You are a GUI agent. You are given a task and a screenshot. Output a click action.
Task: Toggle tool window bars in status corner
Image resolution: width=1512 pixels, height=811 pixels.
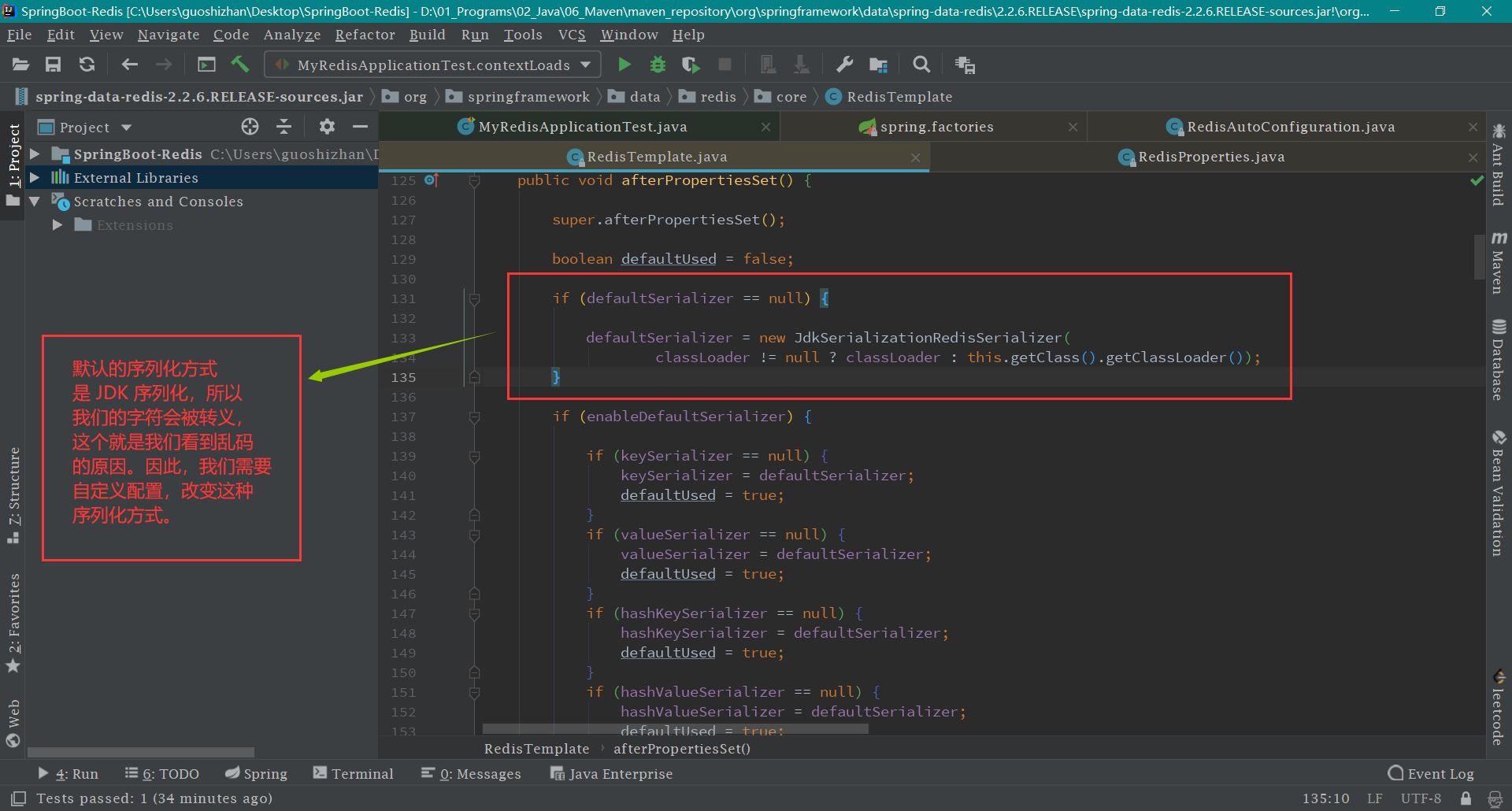pos(19,798)
